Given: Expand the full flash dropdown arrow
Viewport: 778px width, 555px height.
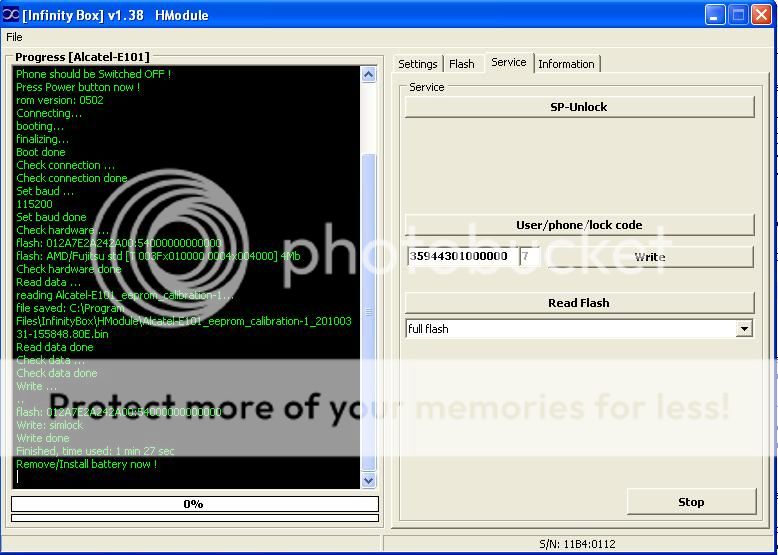Looking at the screenshot, I should [743, 329].
